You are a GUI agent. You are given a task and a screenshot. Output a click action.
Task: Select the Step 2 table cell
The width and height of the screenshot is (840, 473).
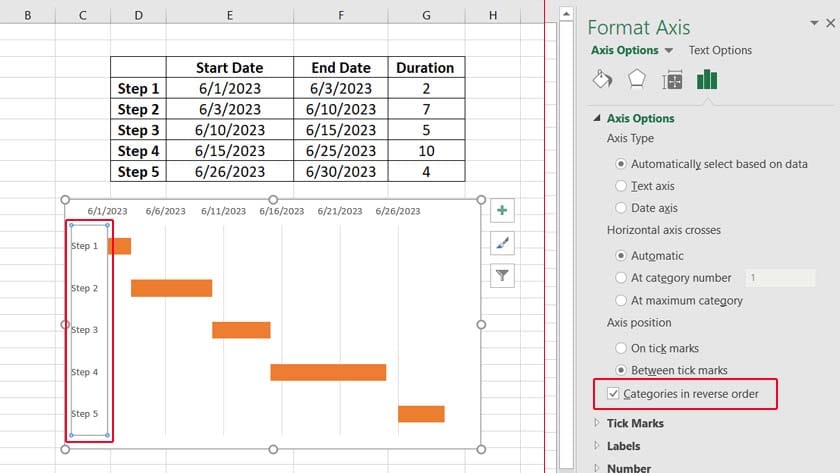(138, 109)
